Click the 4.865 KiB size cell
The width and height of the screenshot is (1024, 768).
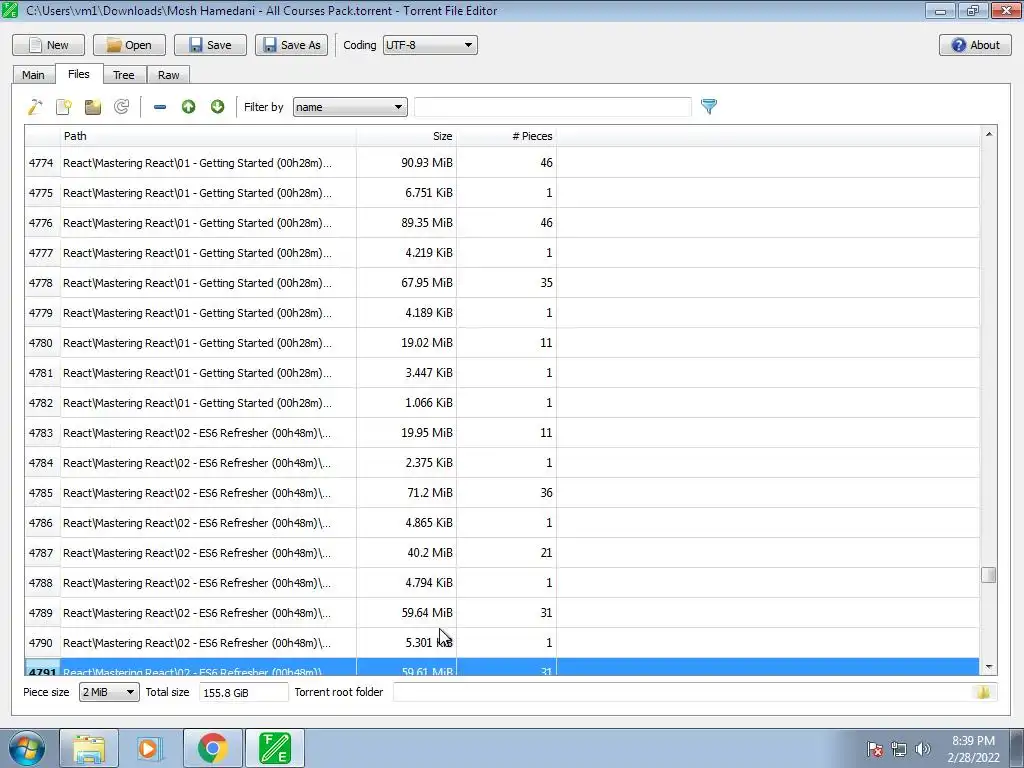406,523
